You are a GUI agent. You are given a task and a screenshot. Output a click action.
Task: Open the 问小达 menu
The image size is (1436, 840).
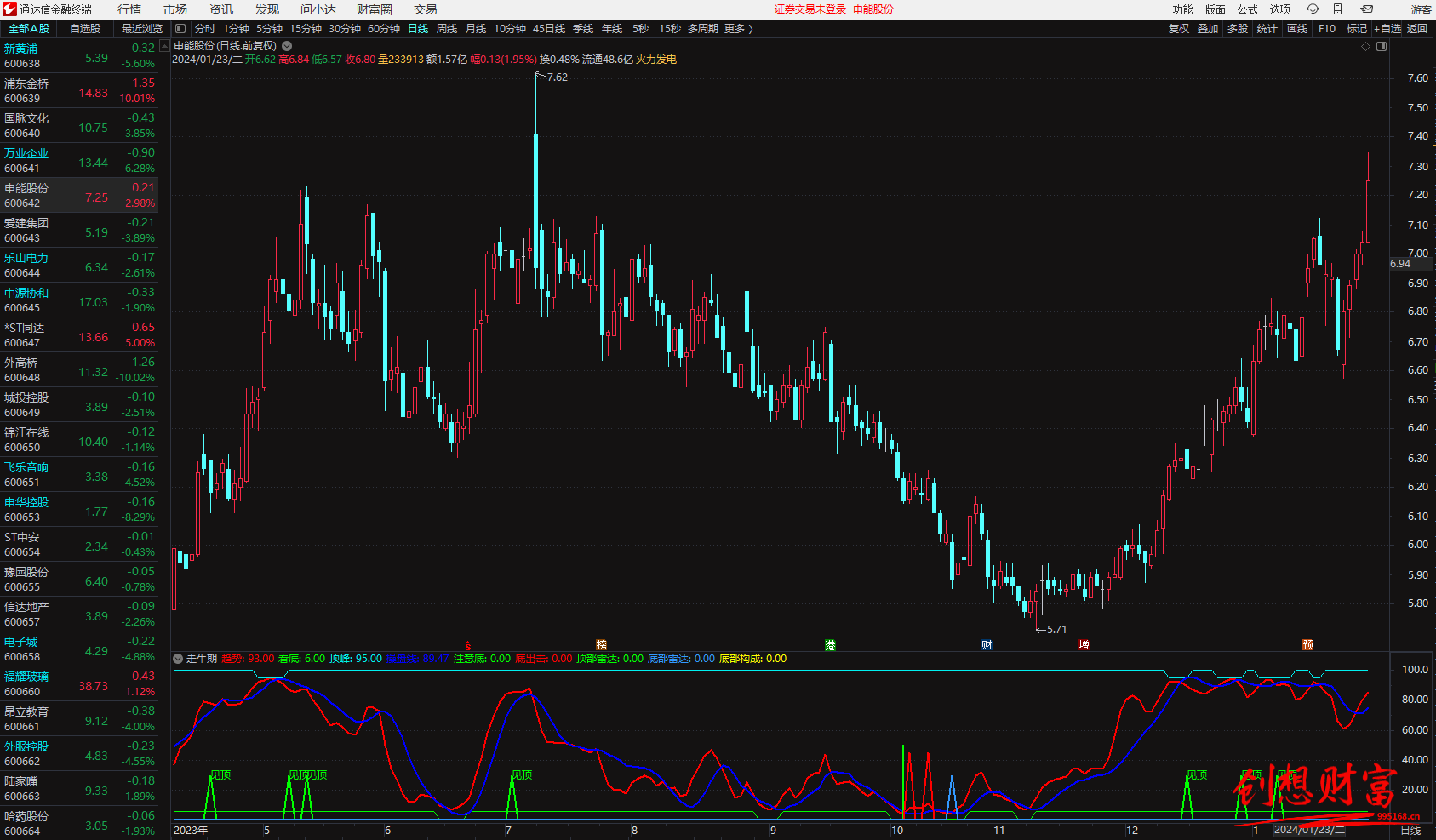pyautogui.click(x=318, y=9)
